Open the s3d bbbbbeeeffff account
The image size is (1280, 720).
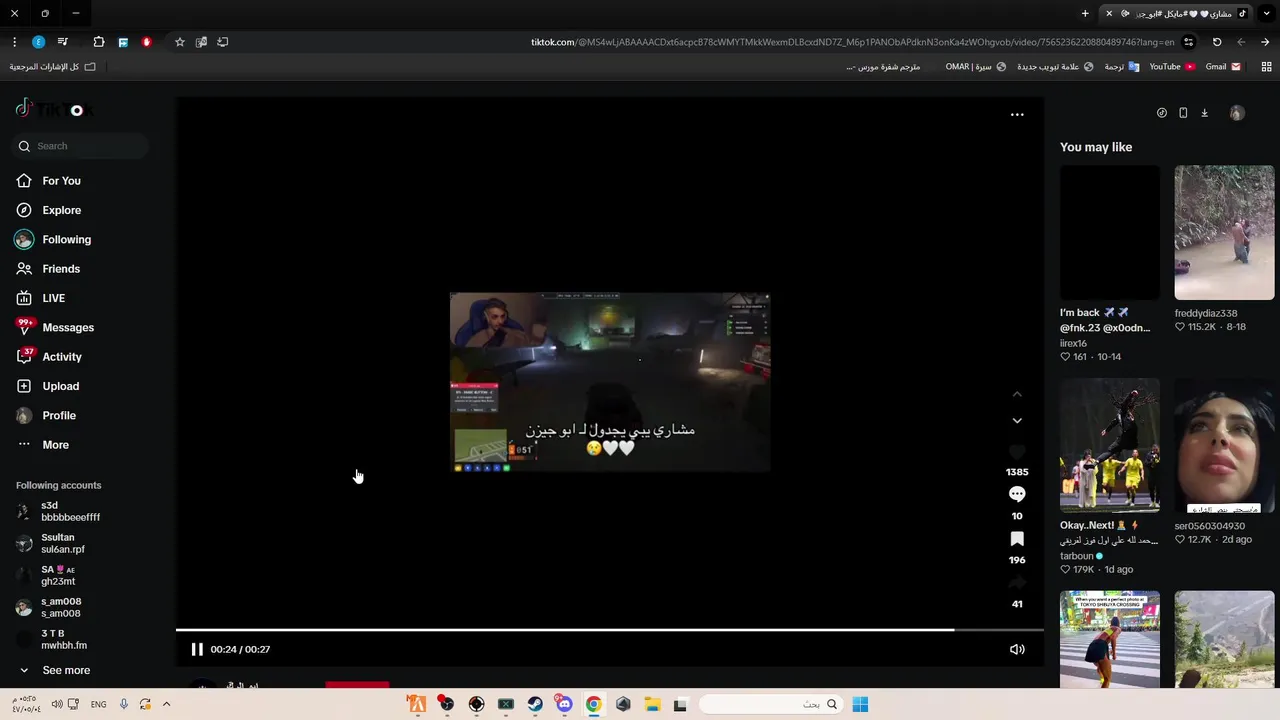click(x=60, y=511)
